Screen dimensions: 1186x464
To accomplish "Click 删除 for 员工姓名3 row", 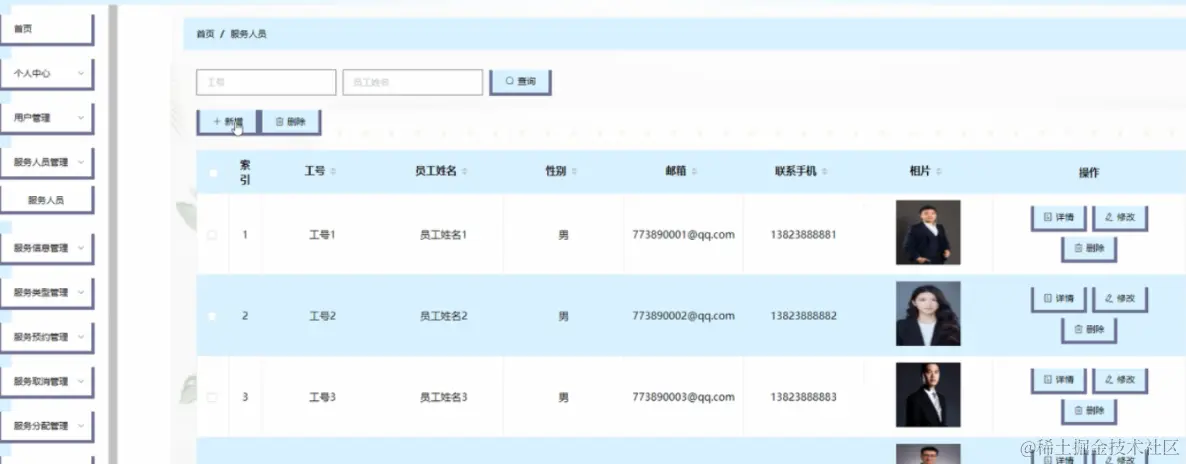I will click(x=1089, y=411).
